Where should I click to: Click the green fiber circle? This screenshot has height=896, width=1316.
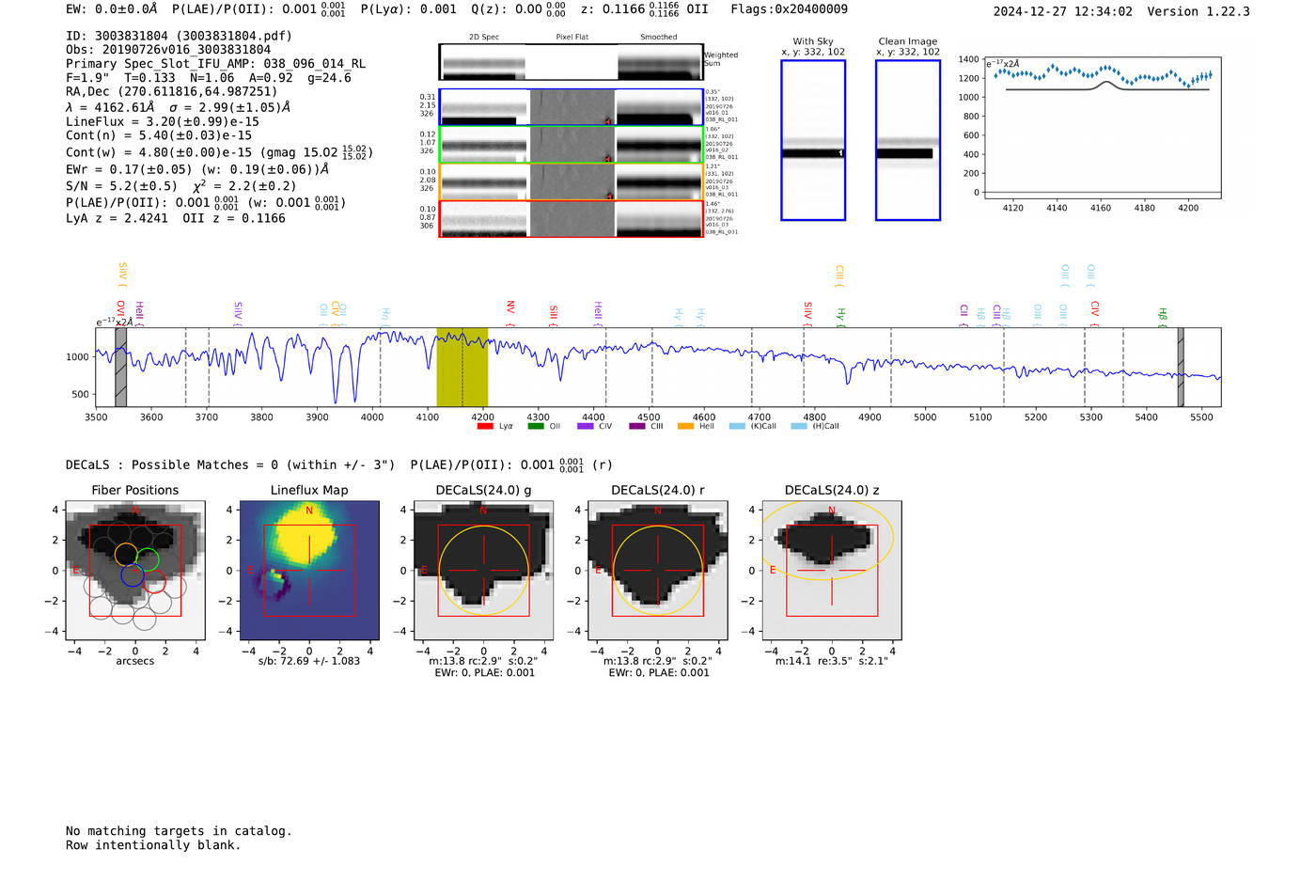tap(148, 560)
